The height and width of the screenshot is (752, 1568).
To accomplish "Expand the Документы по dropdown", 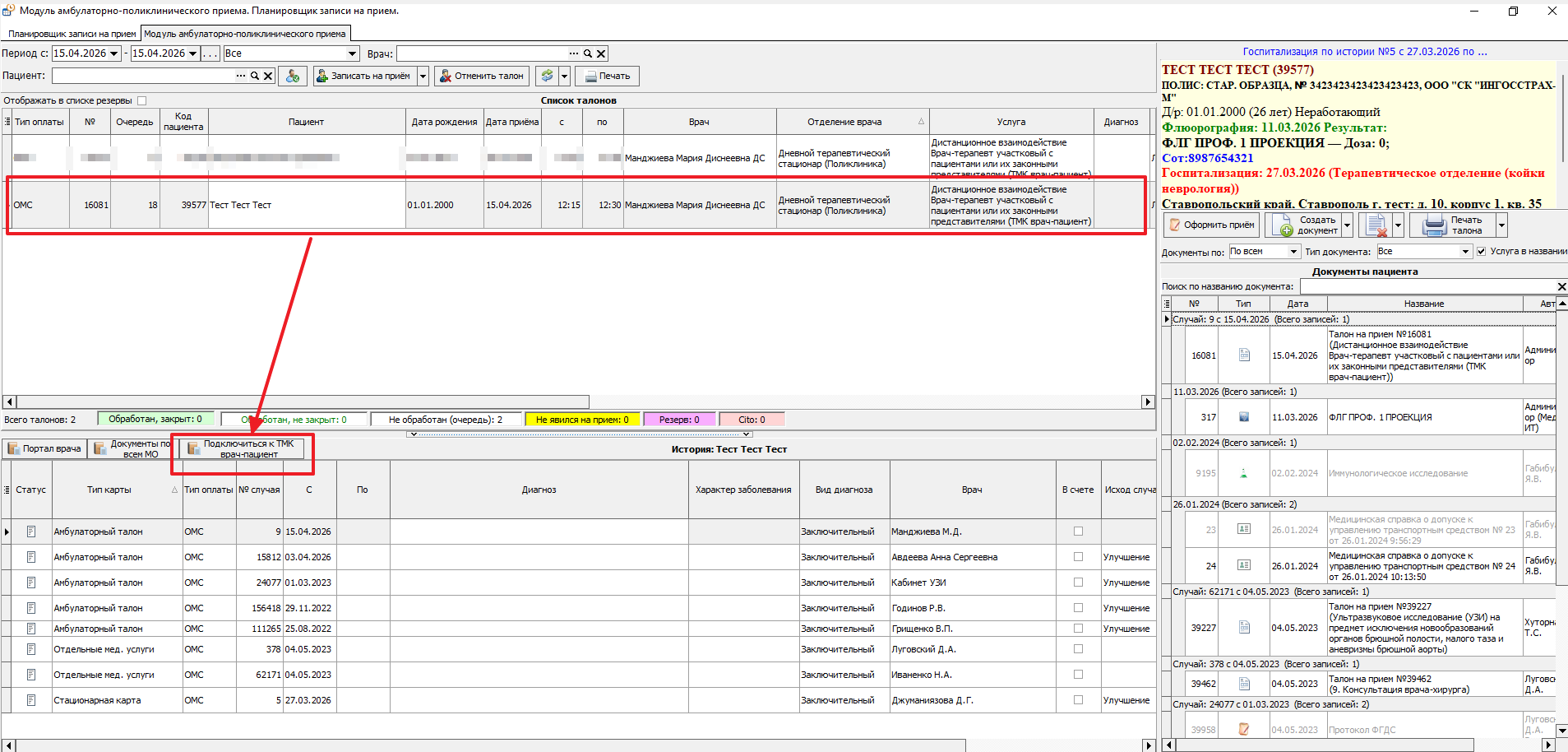I will pyautogui.click(x=1293, y=252).
